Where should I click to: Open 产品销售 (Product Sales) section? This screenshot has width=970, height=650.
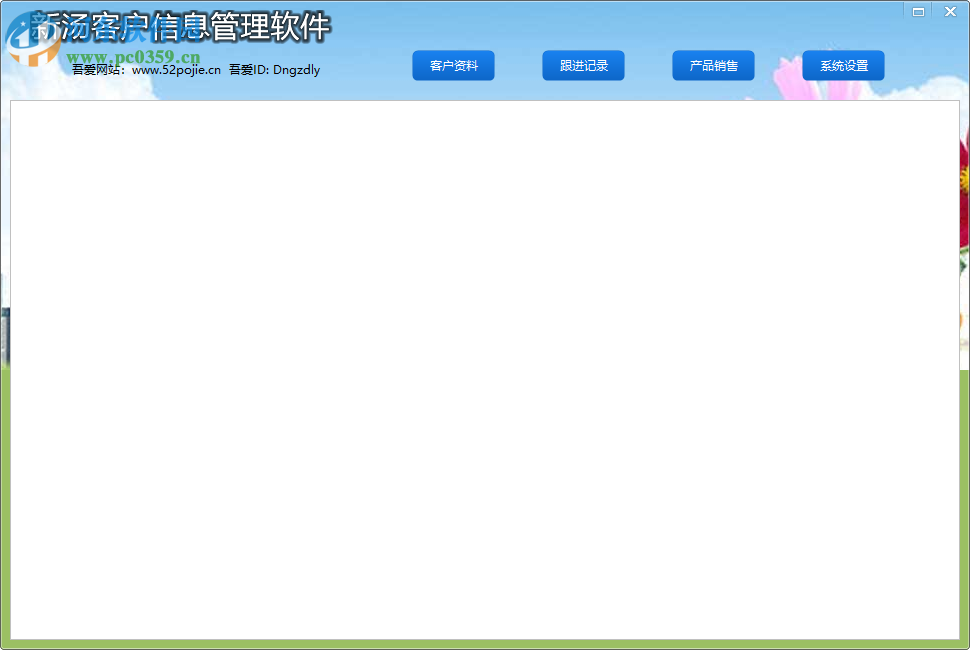713,65
